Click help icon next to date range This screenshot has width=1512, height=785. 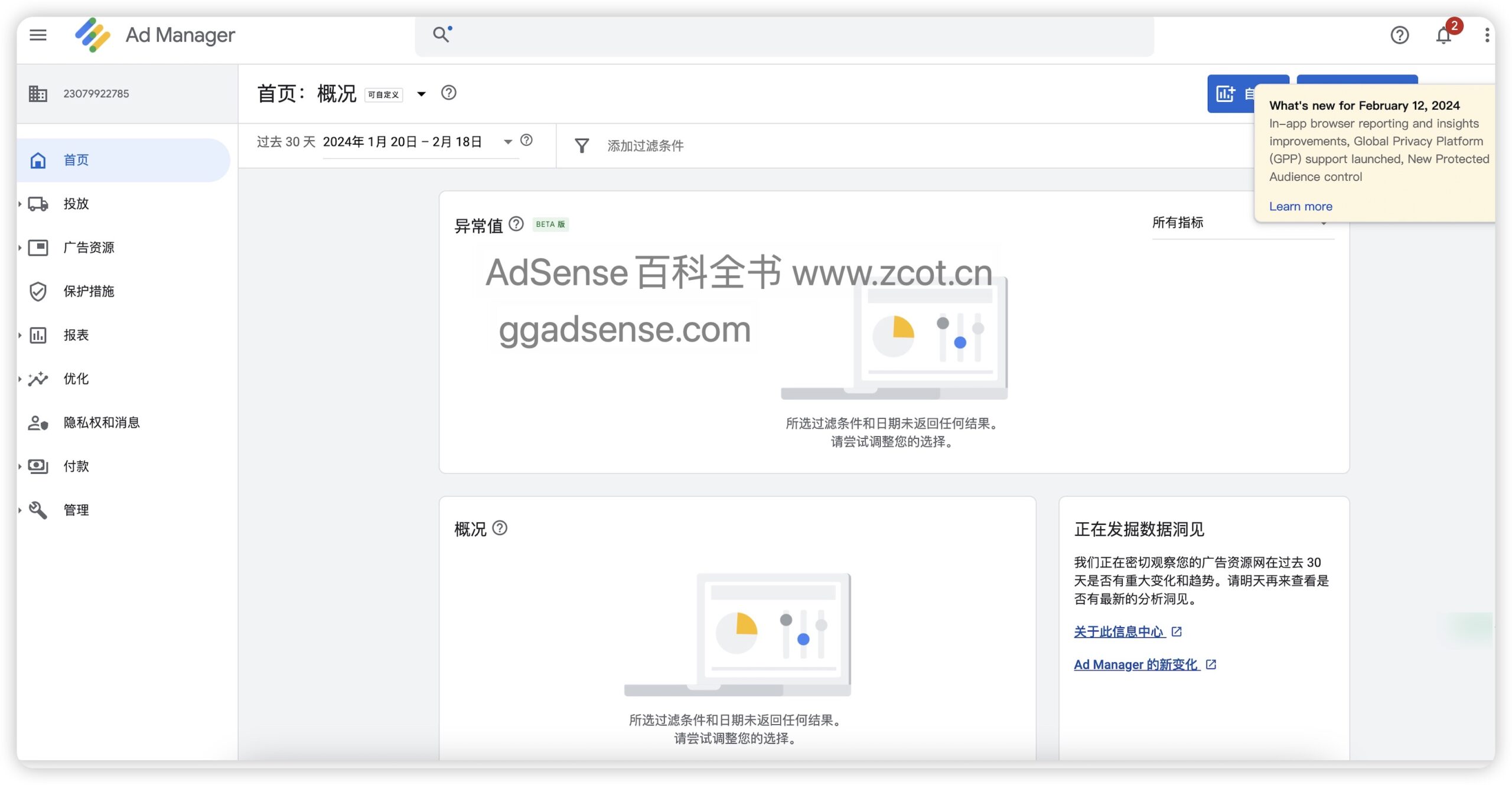526,141
